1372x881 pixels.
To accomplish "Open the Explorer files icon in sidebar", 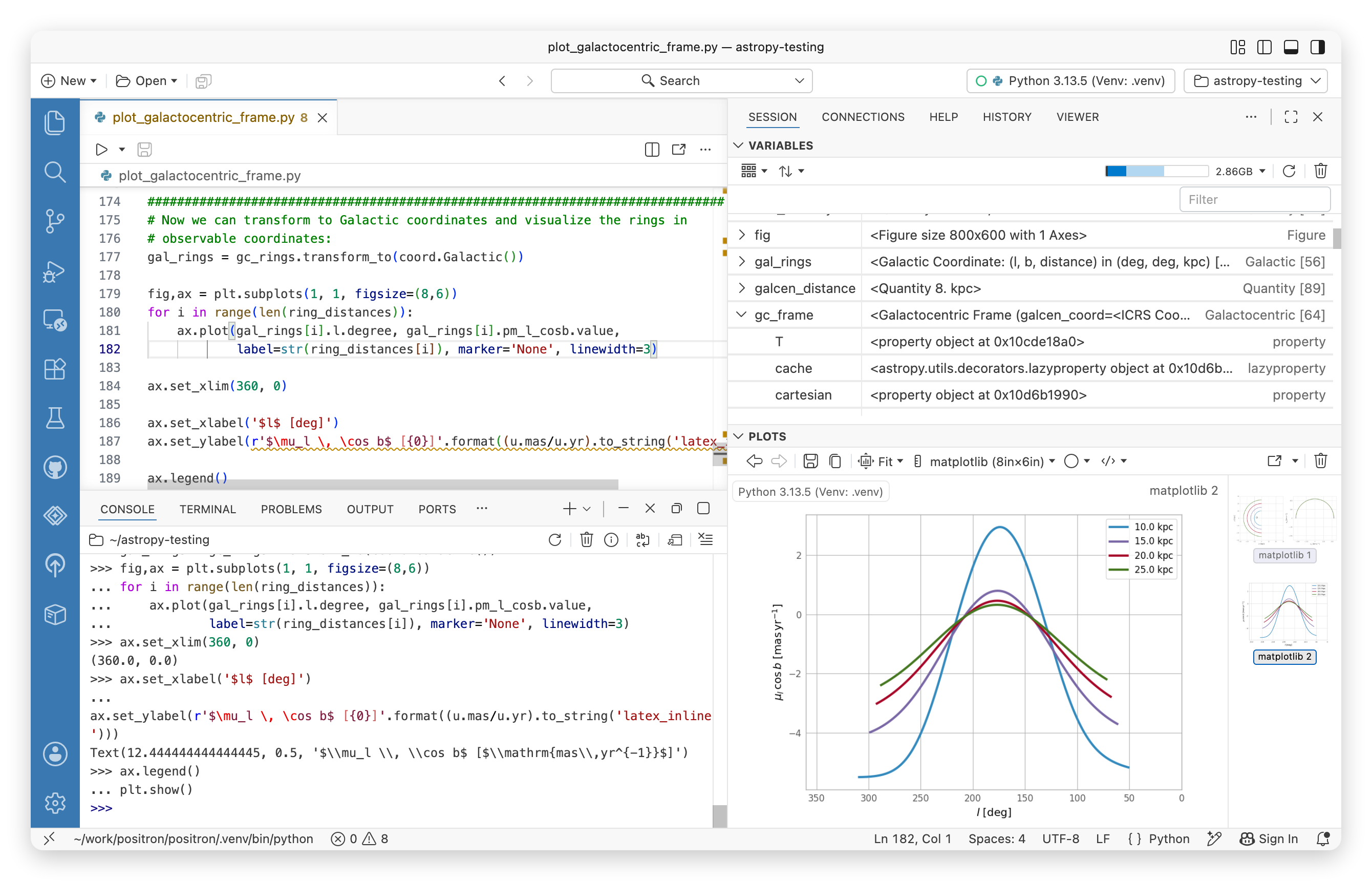I will tap(55, 122).
